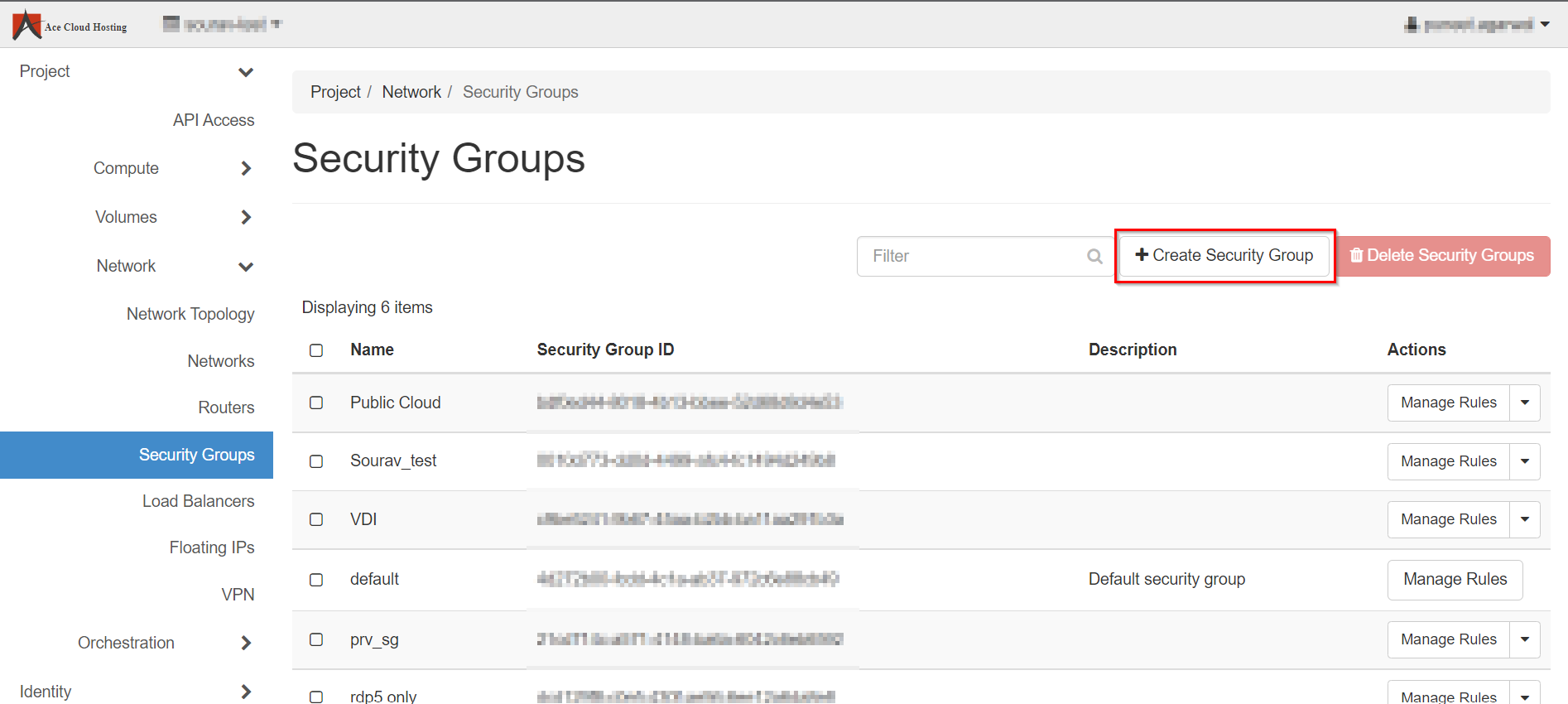Tick the checkbox for Public Cloud
The height and width of the screenshot is (704, 1568).
click(316, 403)
